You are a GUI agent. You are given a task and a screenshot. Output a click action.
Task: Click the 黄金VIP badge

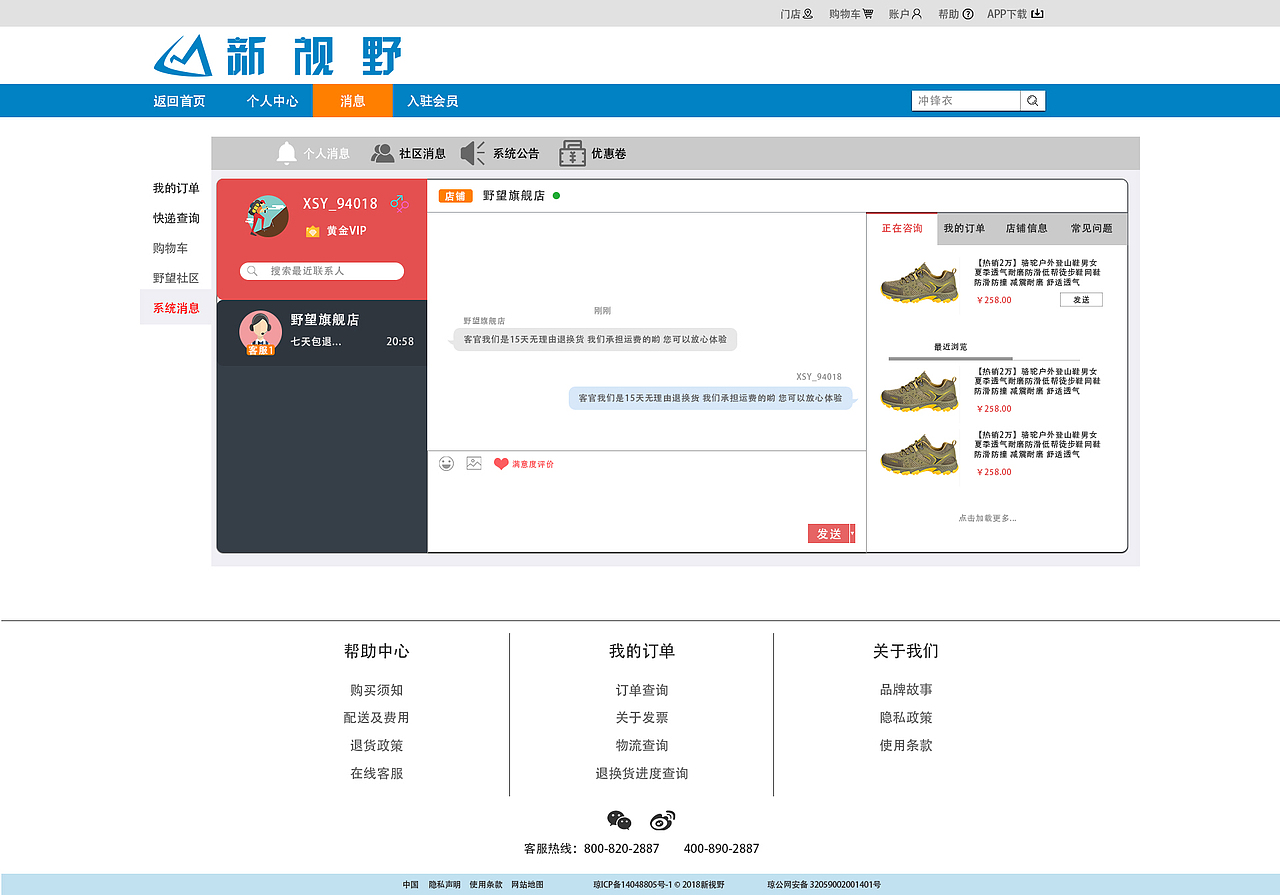coord(336,231)
